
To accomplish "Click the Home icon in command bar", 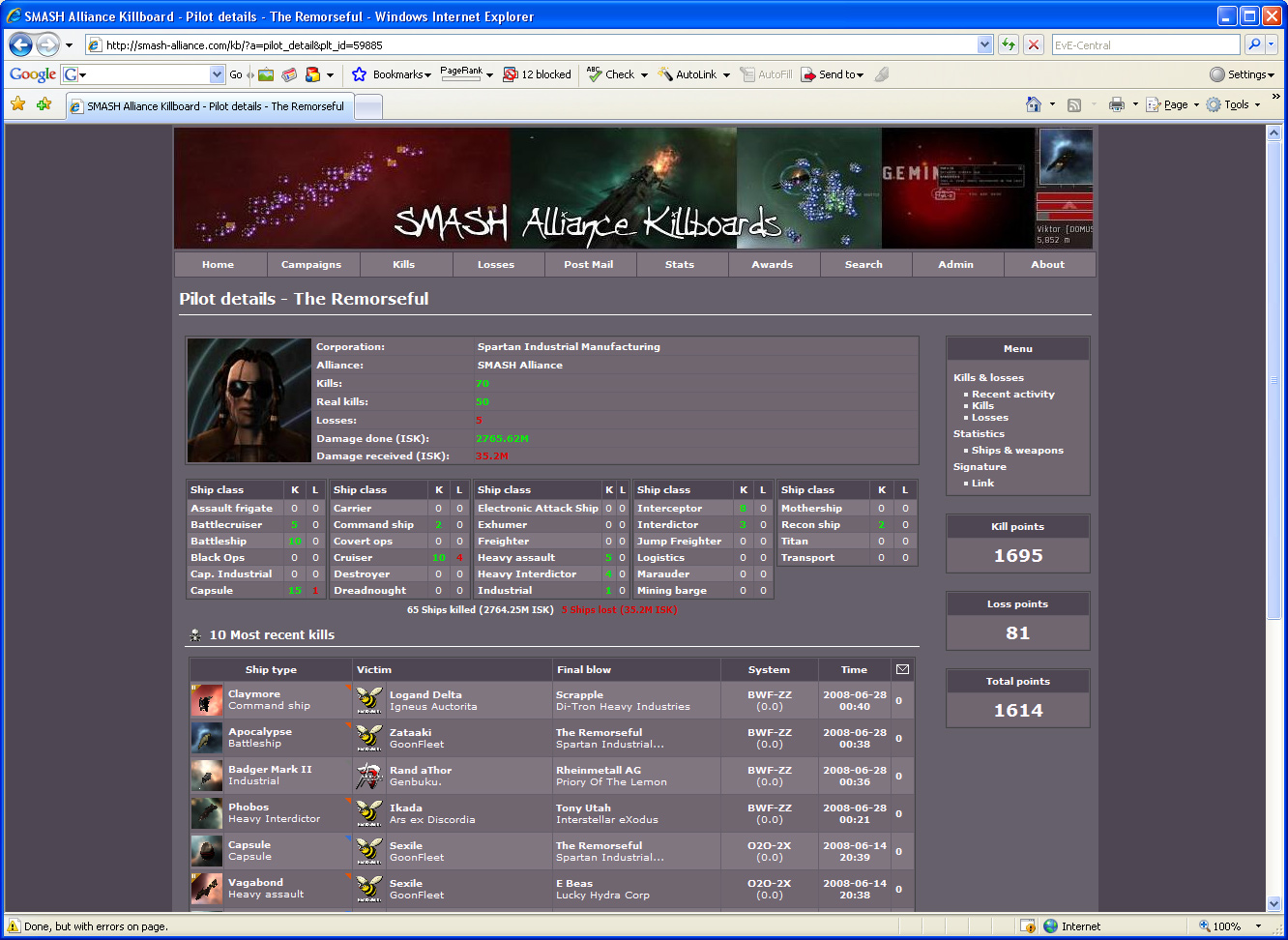I will (x=1034, y=104).
